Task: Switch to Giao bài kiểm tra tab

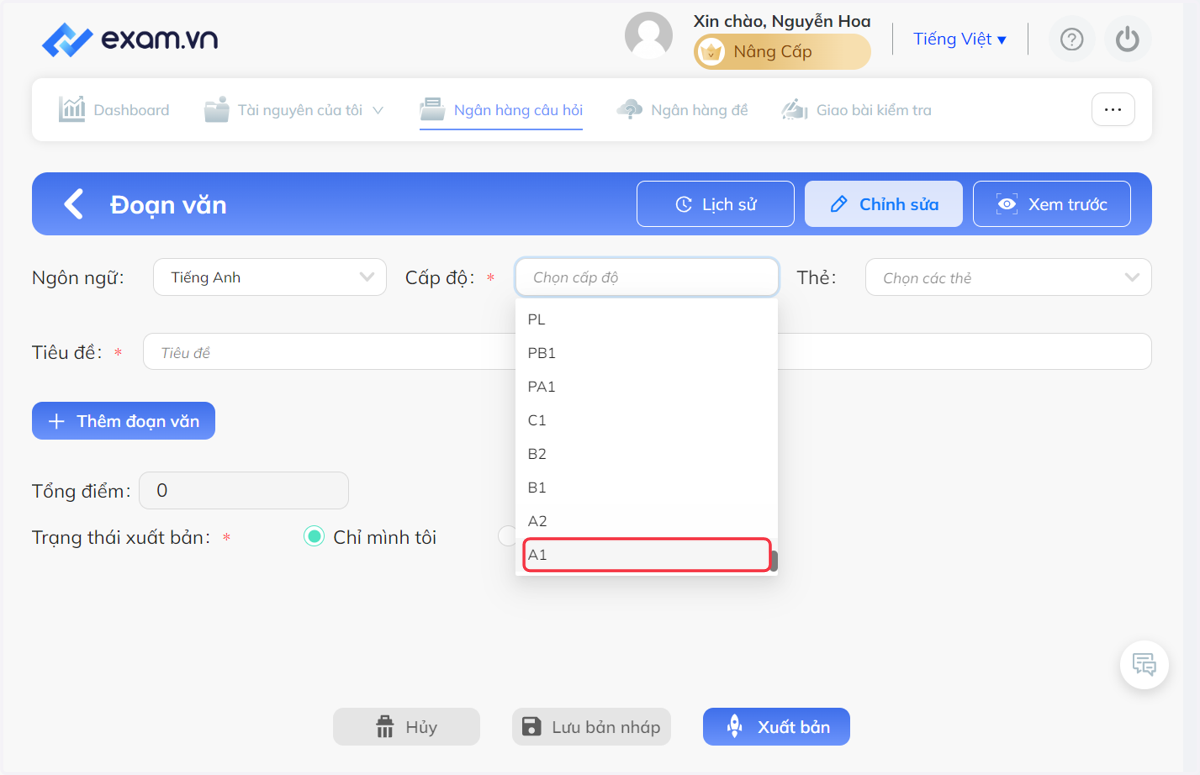Action: pos(857,110)
